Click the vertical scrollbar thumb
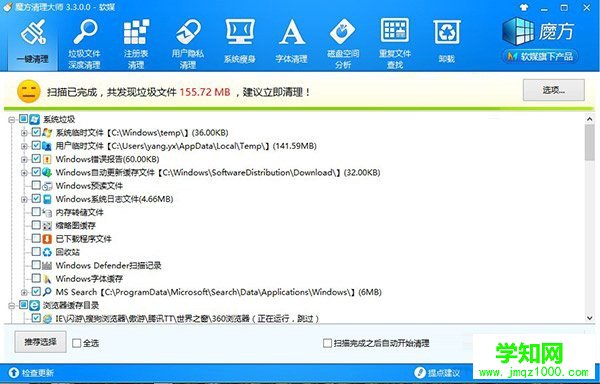 589,142
